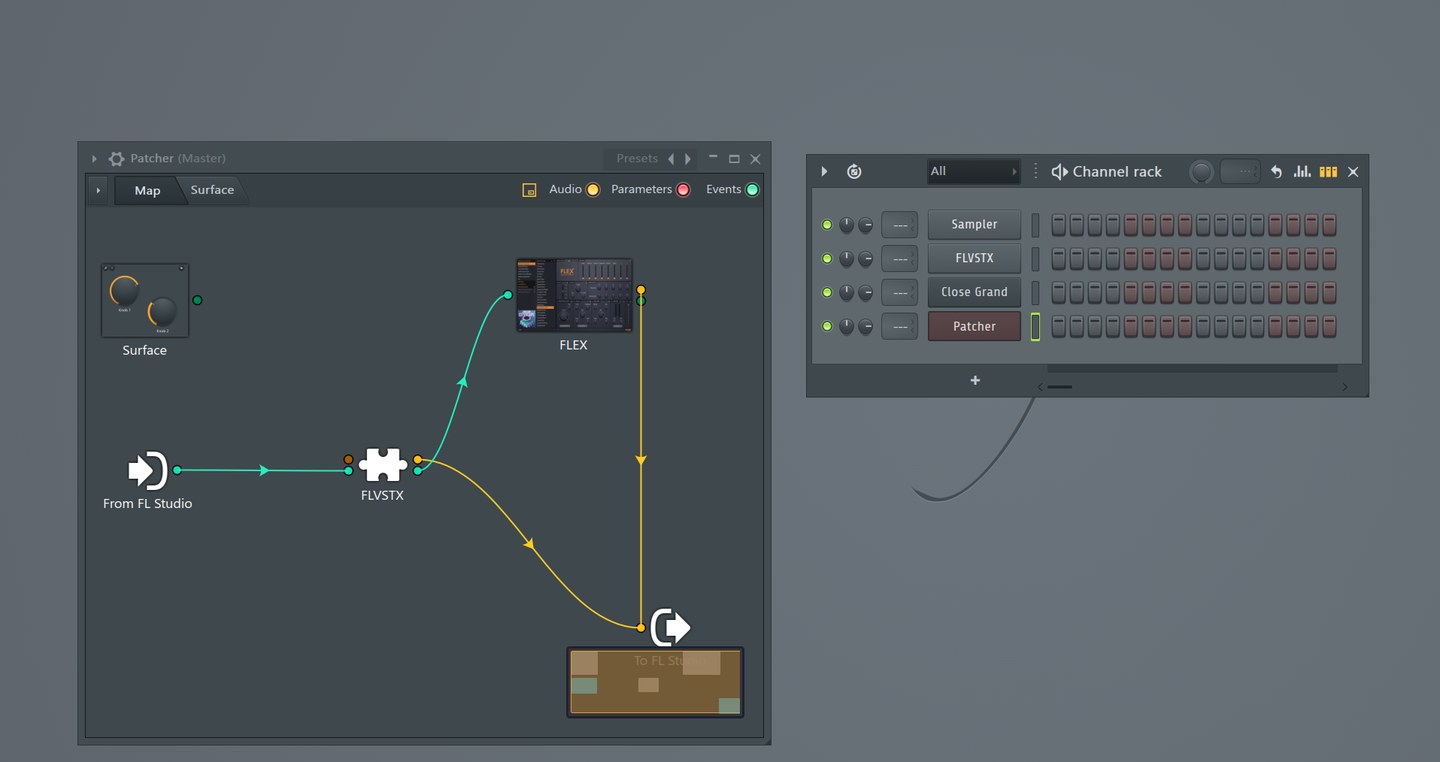Mute the Sampler channel with its green light

tap(827, 225)
